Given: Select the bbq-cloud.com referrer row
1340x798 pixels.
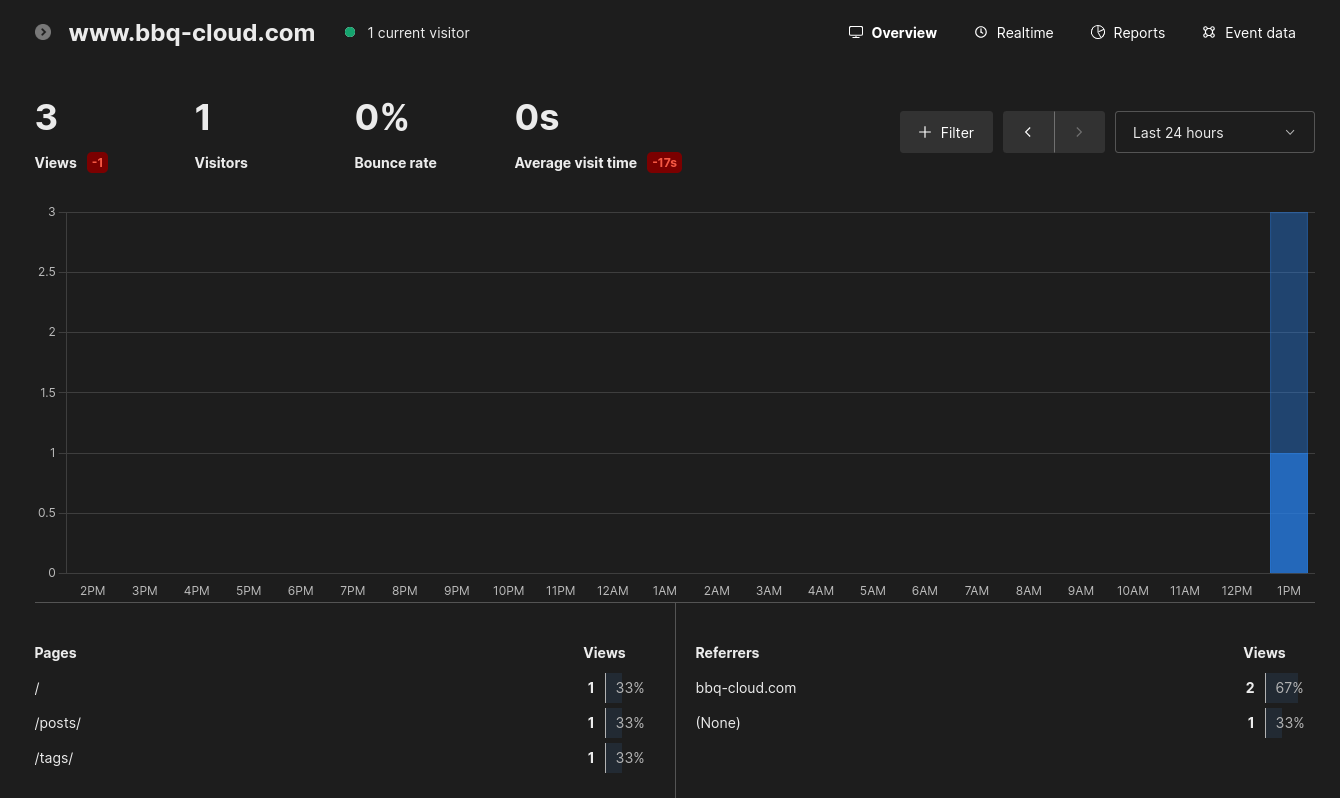Looking at the screenshot, I should tap(1000, 688).
